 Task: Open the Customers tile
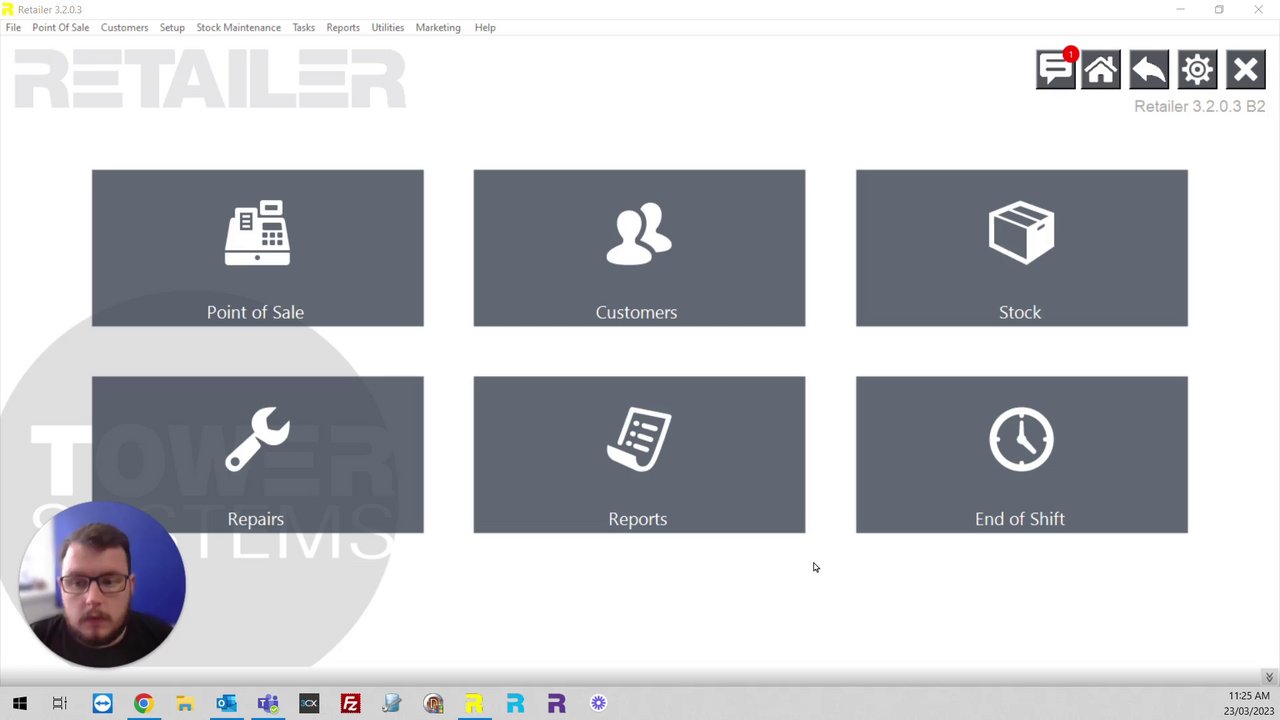pyautogui.click(x=639, y=248)
